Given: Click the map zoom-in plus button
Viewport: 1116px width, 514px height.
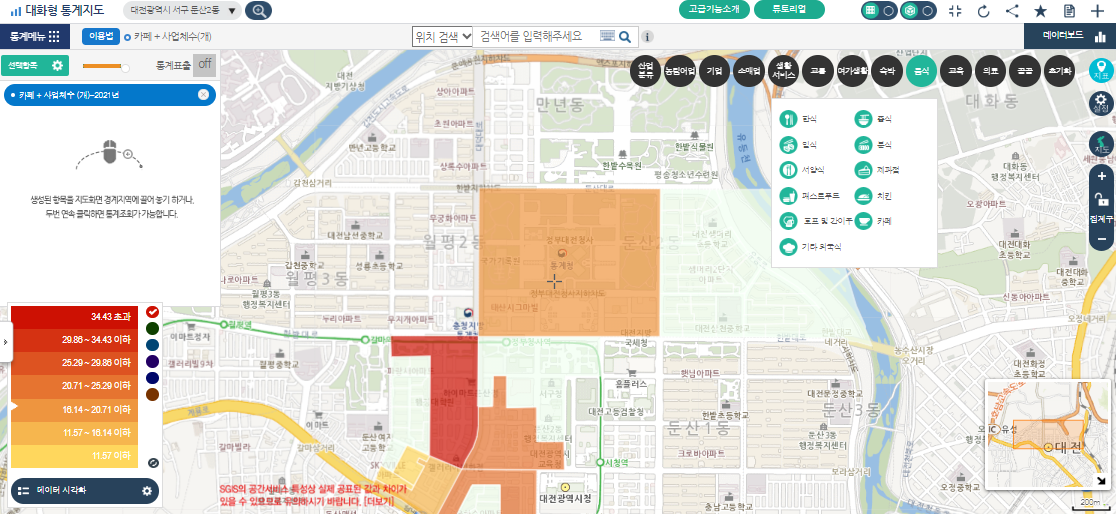Looking at the screenshot, I should pos(1101,176).
